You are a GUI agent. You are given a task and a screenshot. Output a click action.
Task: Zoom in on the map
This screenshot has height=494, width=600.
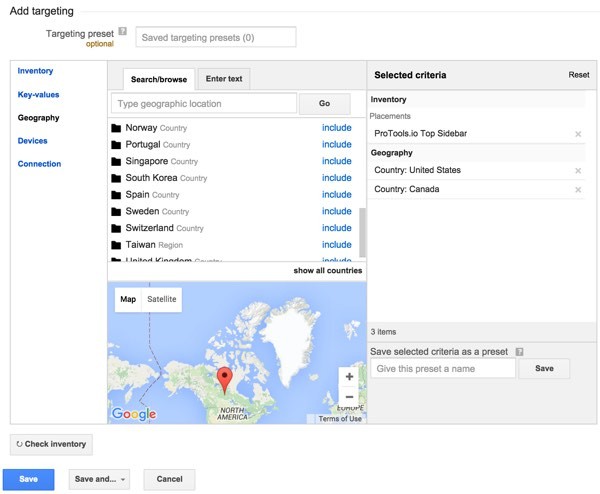coord(348,378)
